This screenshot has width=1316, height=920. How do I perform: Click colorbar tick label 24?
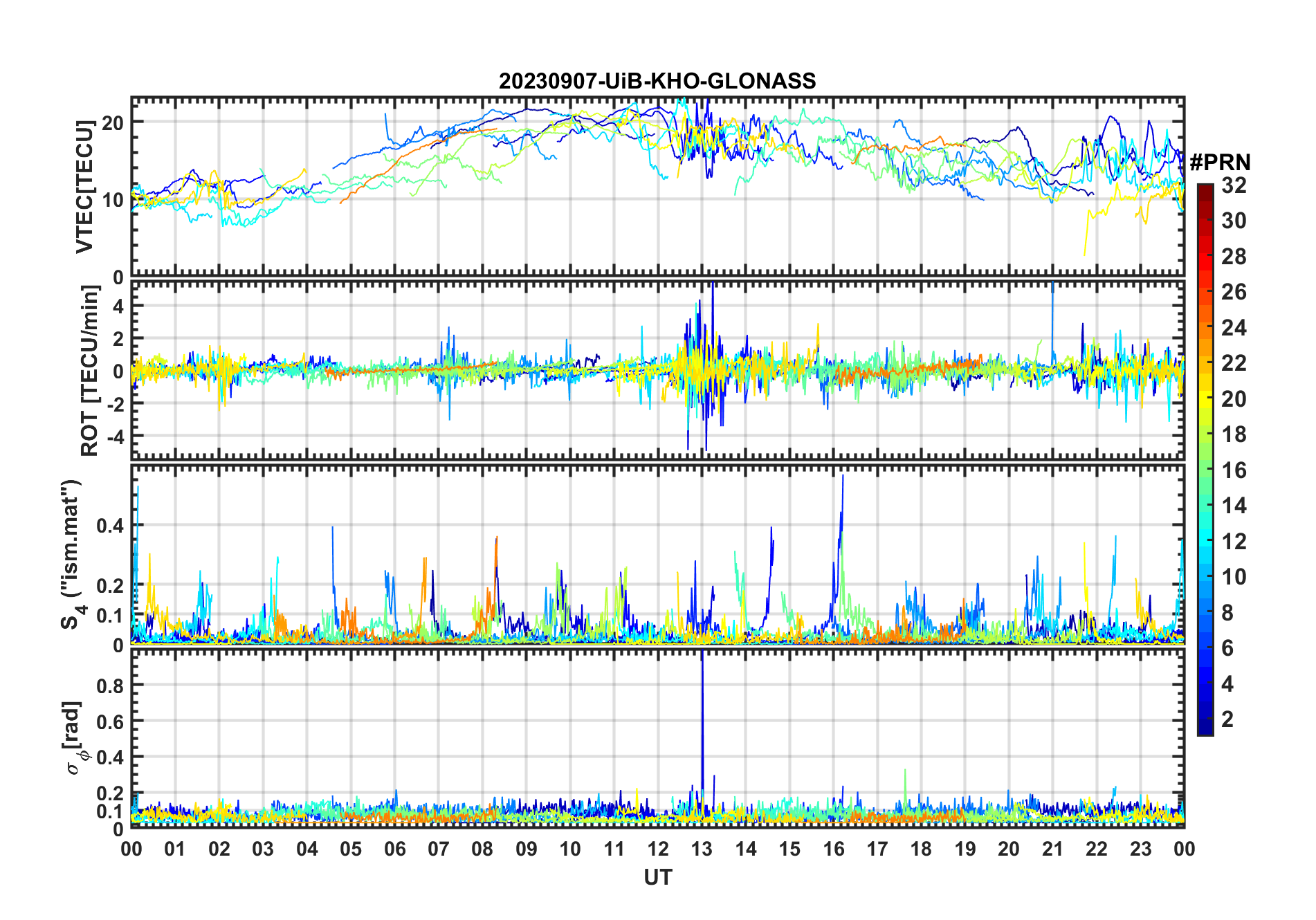click(1234, 328)
